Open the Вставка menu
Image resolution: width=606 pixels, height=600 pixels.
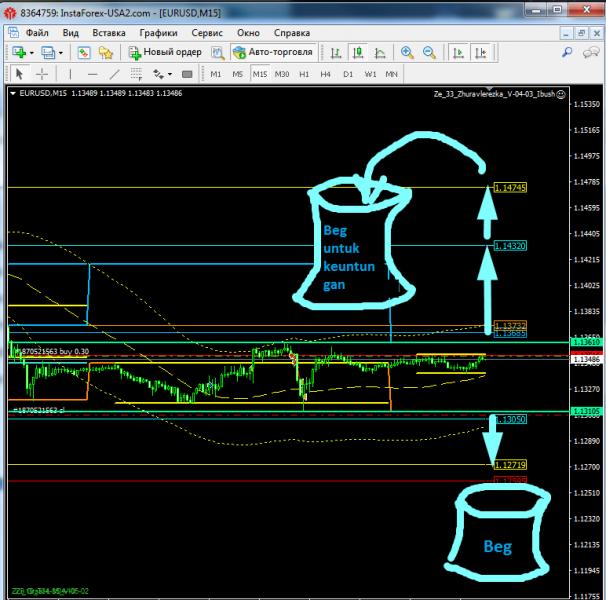[x=109, y=33]
